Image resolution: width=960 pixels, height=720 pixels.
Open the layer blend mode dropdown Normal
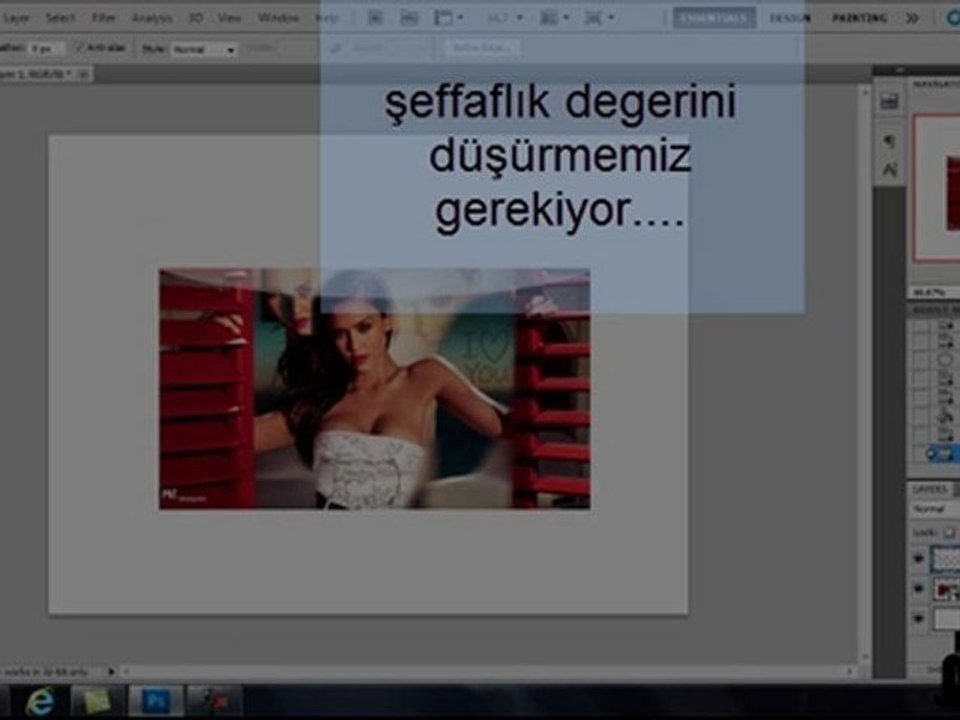tap(935, 509)
